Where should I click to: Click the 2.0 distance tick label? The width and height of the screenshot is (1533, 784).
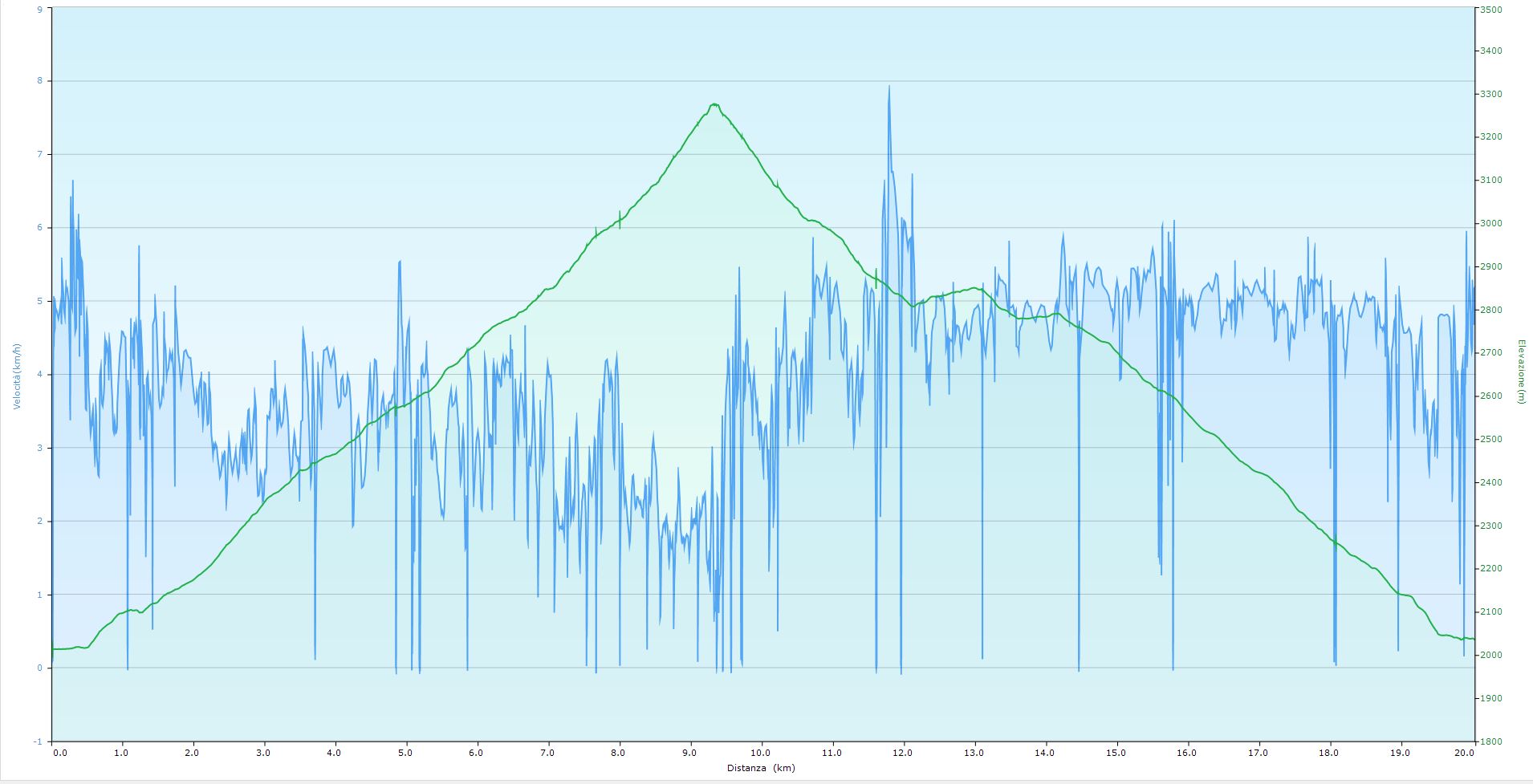coord(193,753)
